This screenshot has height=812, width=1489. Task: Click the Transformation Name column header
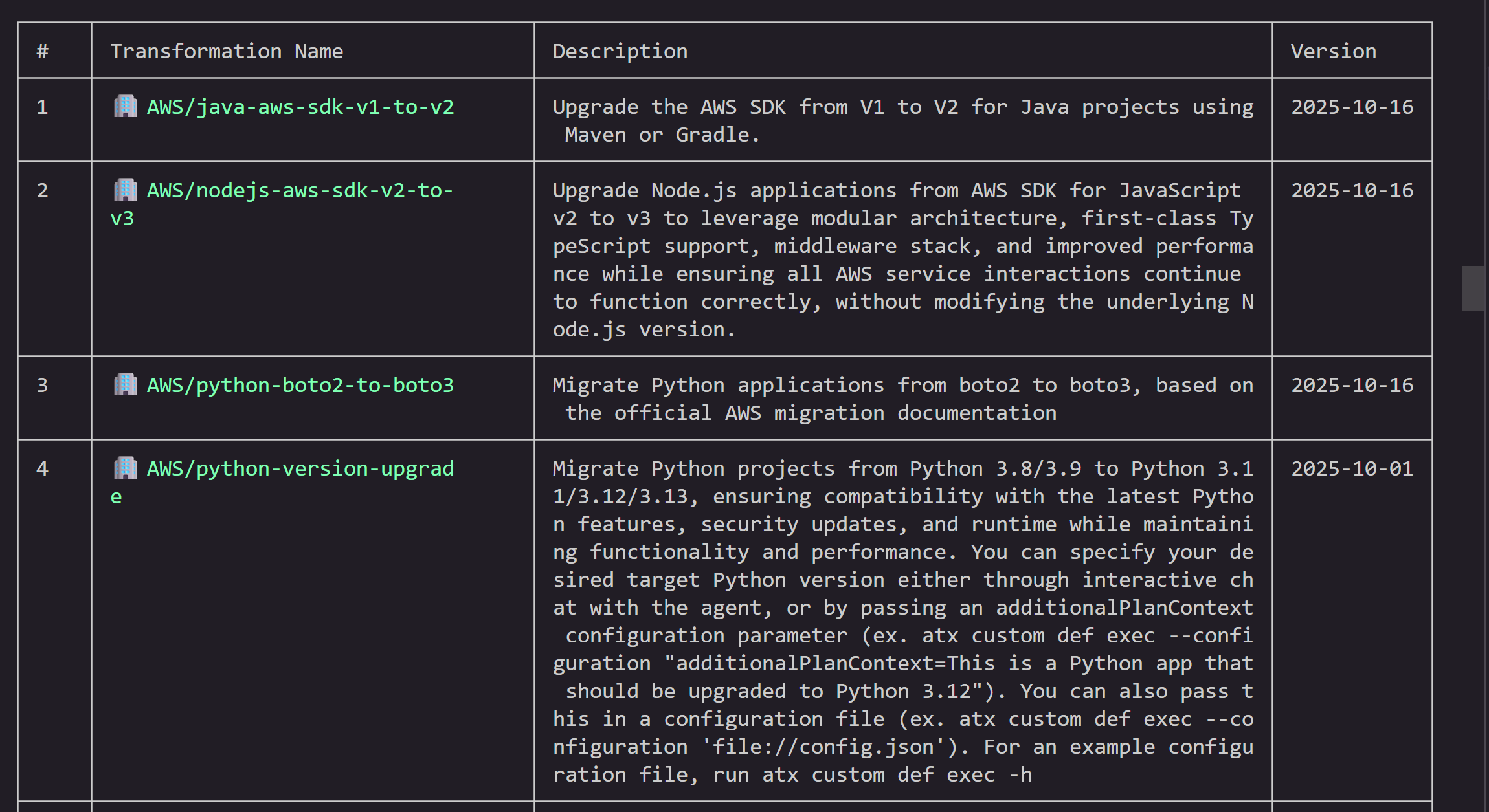(227, 50)
